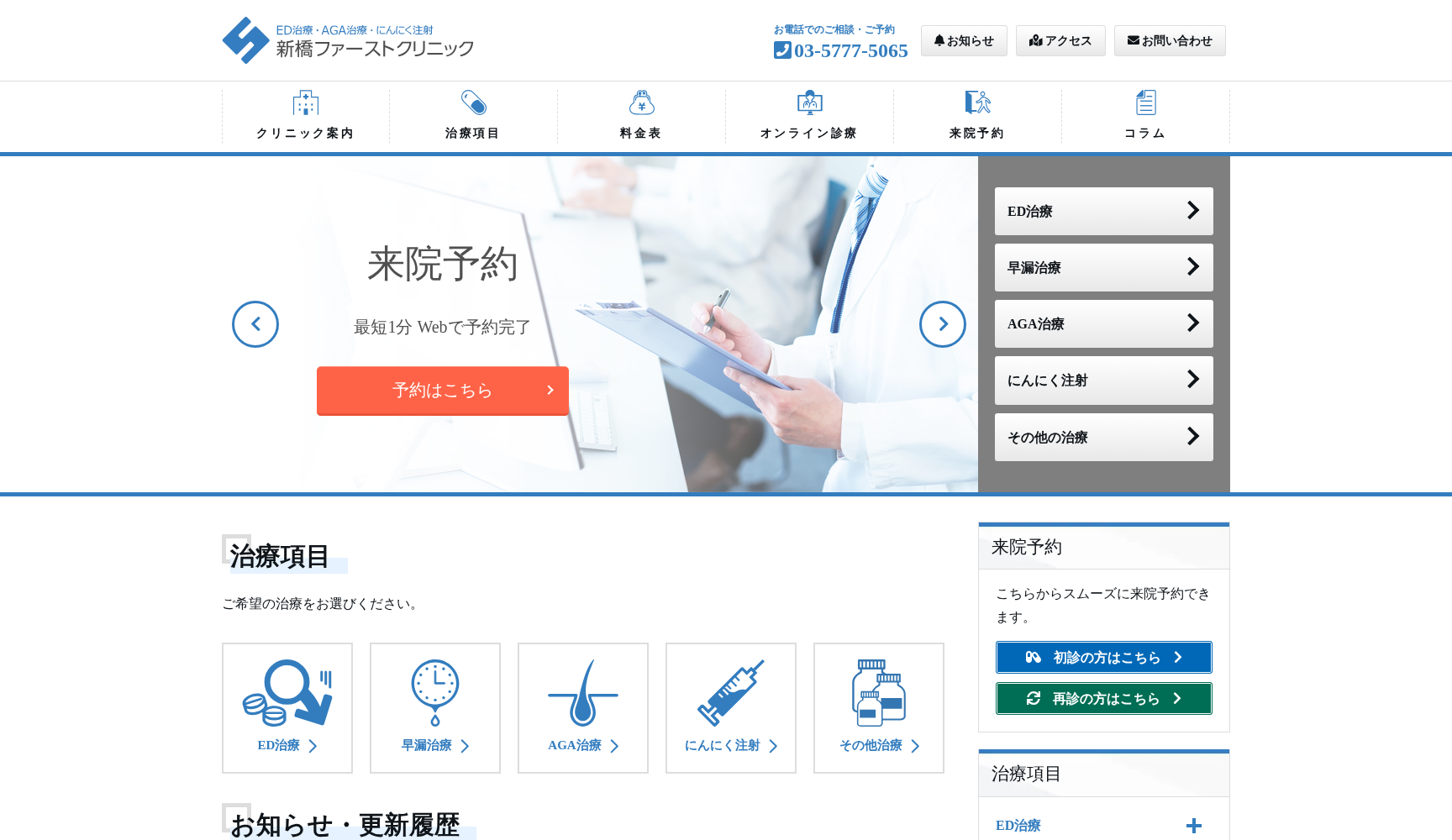Expand ED治療 in the 治療項目 sidebar
The width and height of the screenshot is (1452, 840).
tap(1193, 826)
